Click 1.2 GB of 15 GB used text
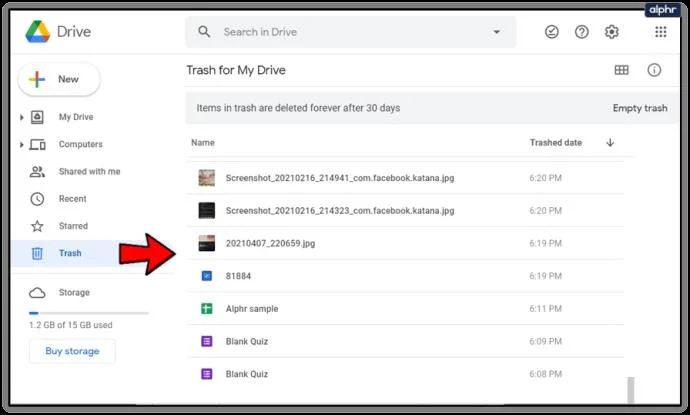690x415 pixels. [71, 325]
